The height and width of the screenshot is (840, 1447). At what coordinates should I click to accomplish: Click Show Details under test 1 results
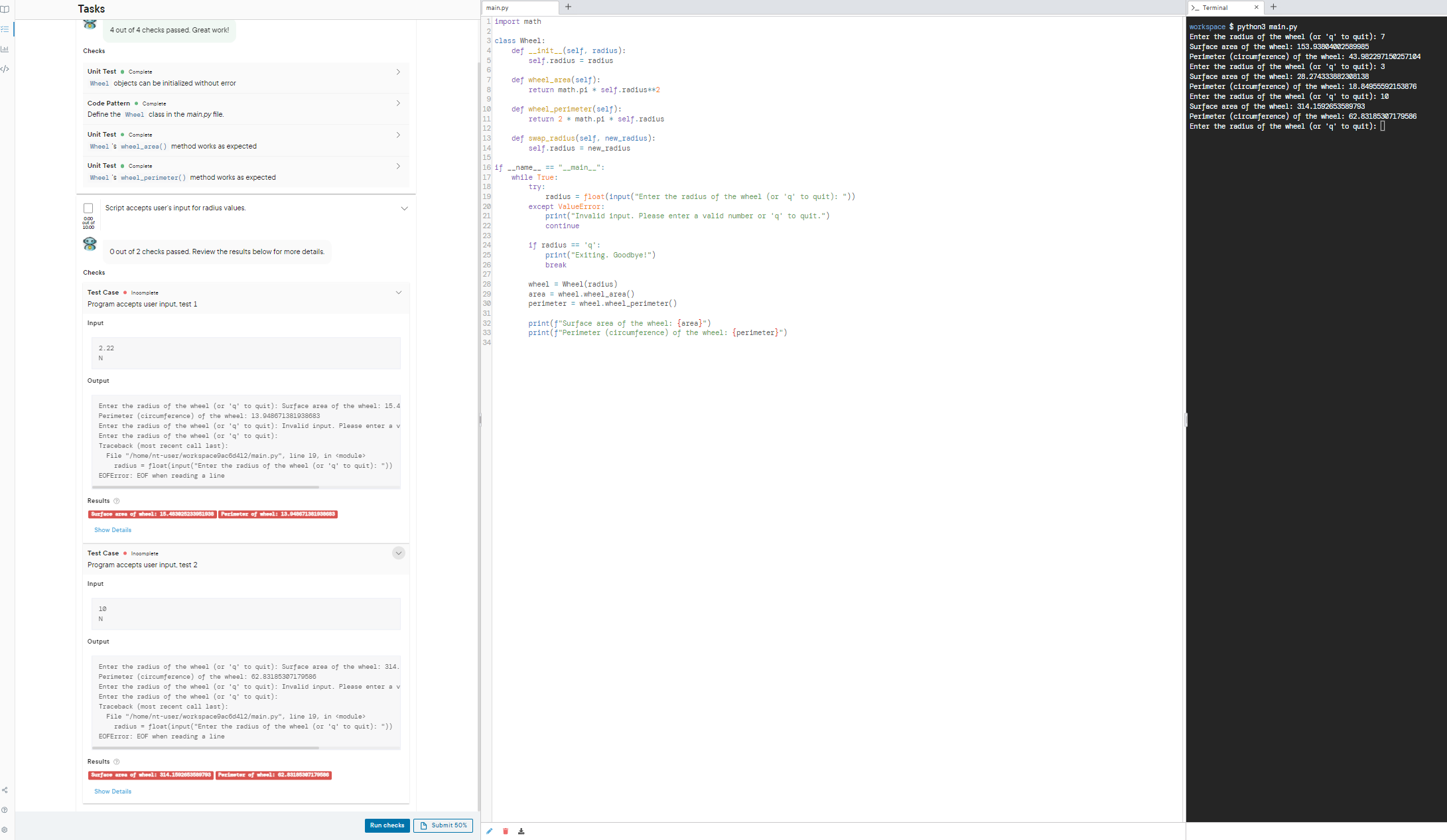(x=113, y=530)
